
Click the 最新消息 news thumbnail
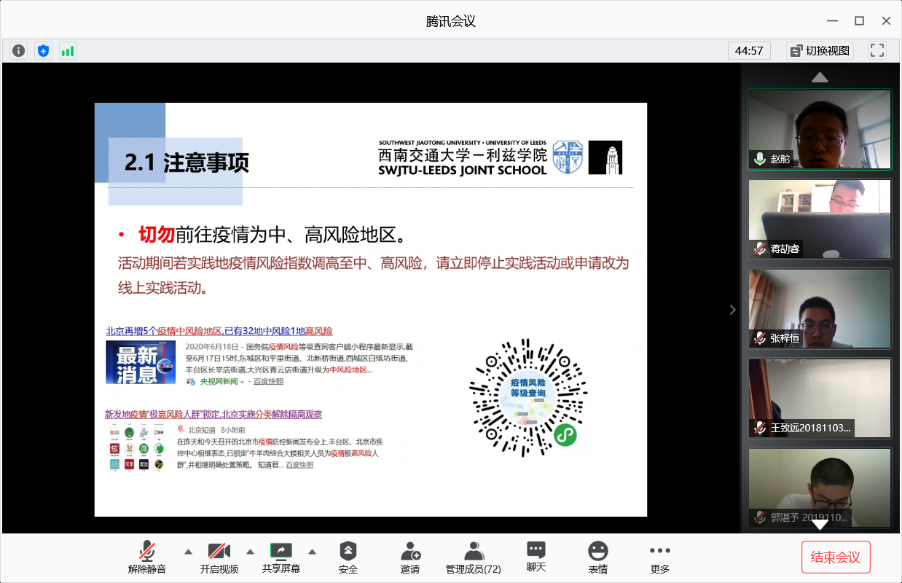[141, 362]
